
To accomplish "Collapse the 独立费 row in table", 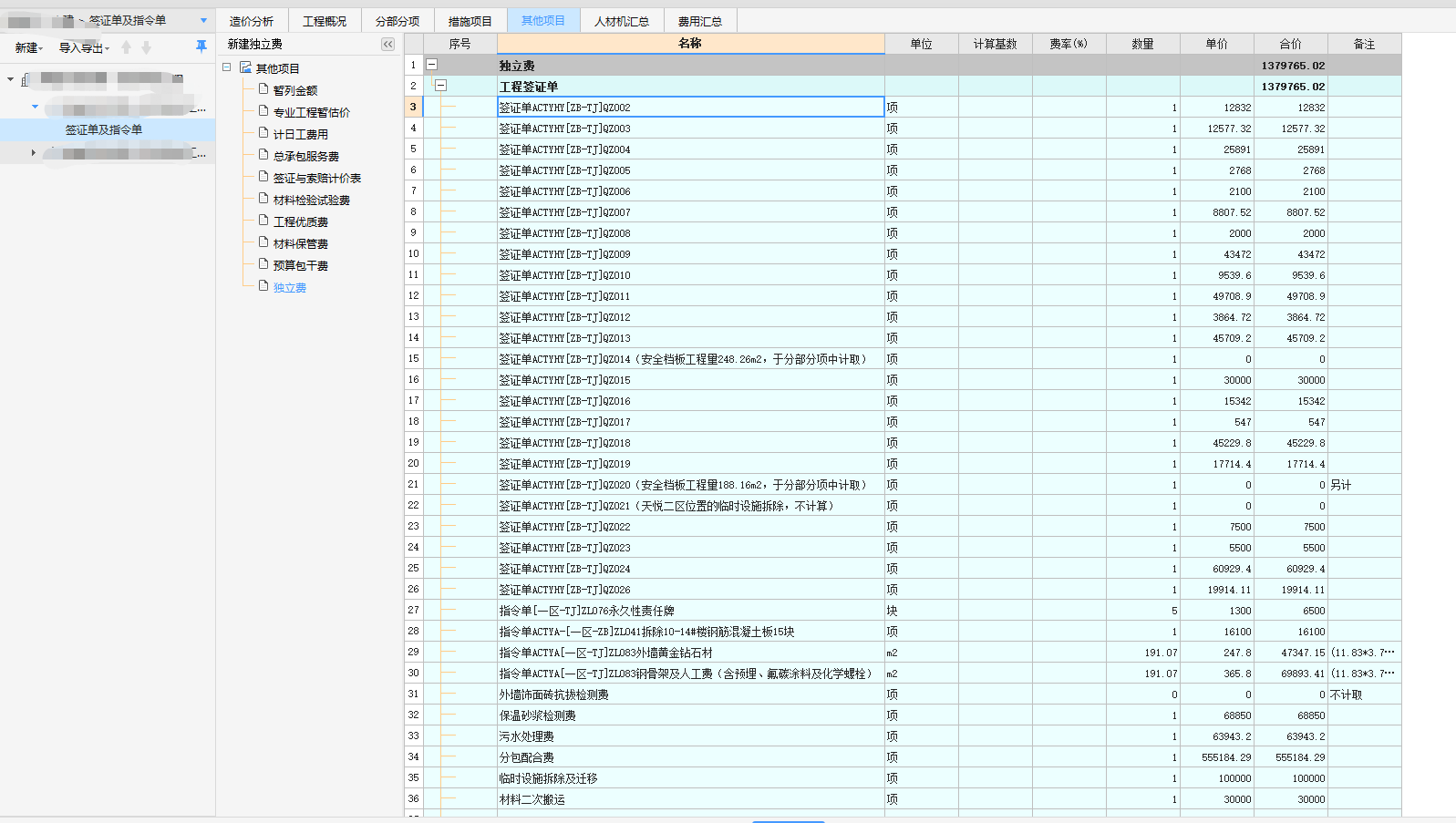I will coord(432,65).
